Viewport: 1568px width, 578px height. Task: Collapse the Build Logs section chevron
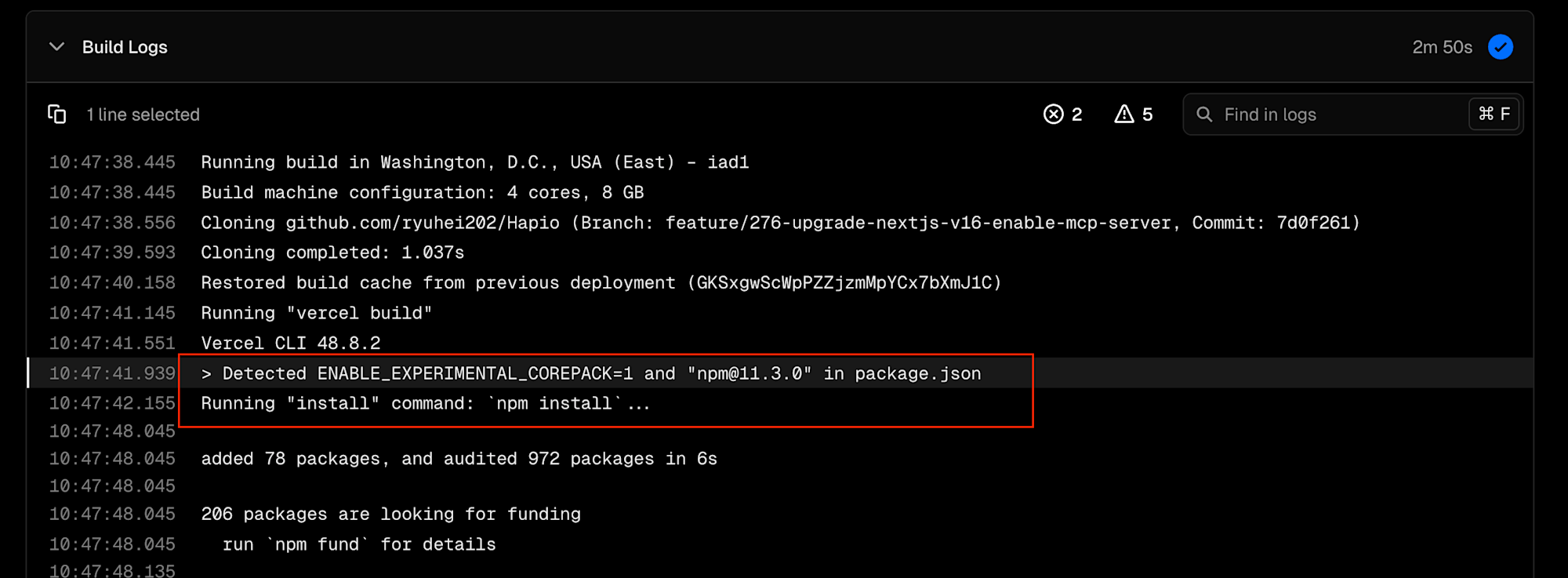tap(56, 47)
